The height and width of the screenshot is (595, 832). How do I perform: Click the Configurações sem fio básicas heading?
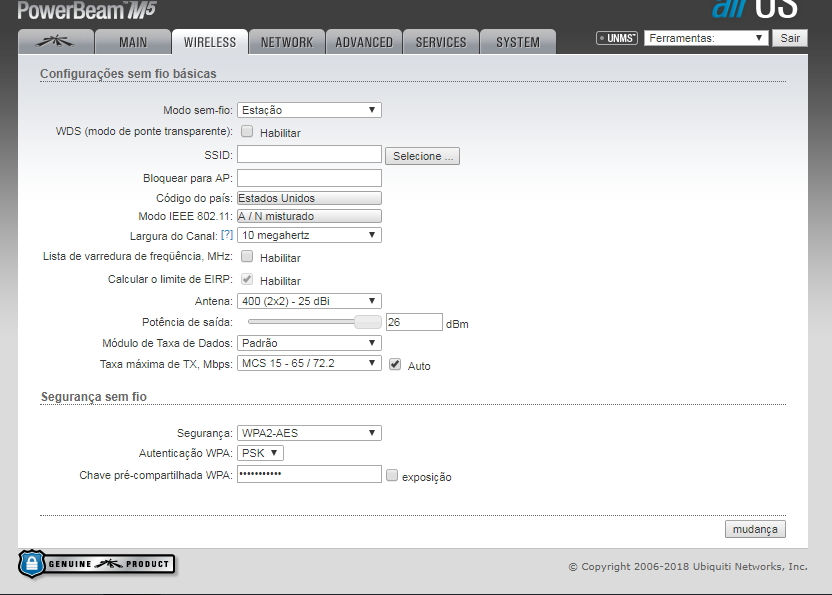point(128,74)
